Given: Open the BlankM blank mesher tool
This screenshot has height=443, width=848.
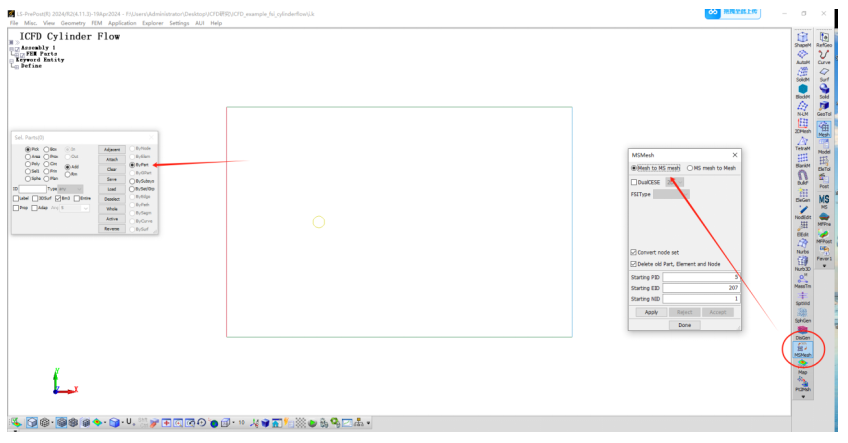Looking at the screenshot, I should tap(803, 160).
